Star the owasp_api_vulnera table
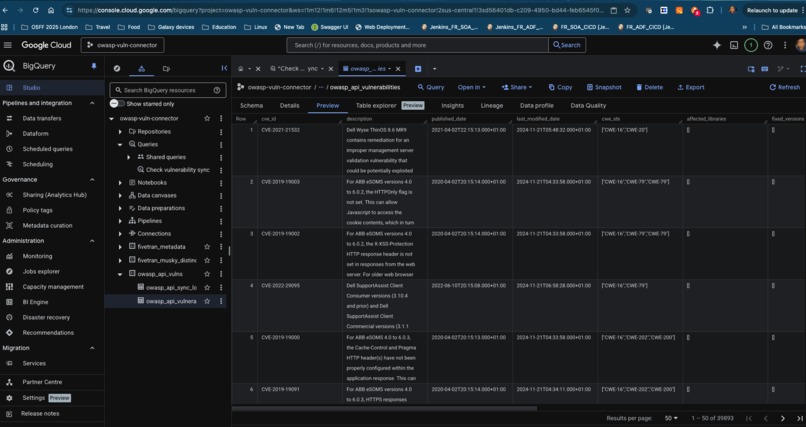The height and width of the screenshot is (427, 806). pos(207,301)
